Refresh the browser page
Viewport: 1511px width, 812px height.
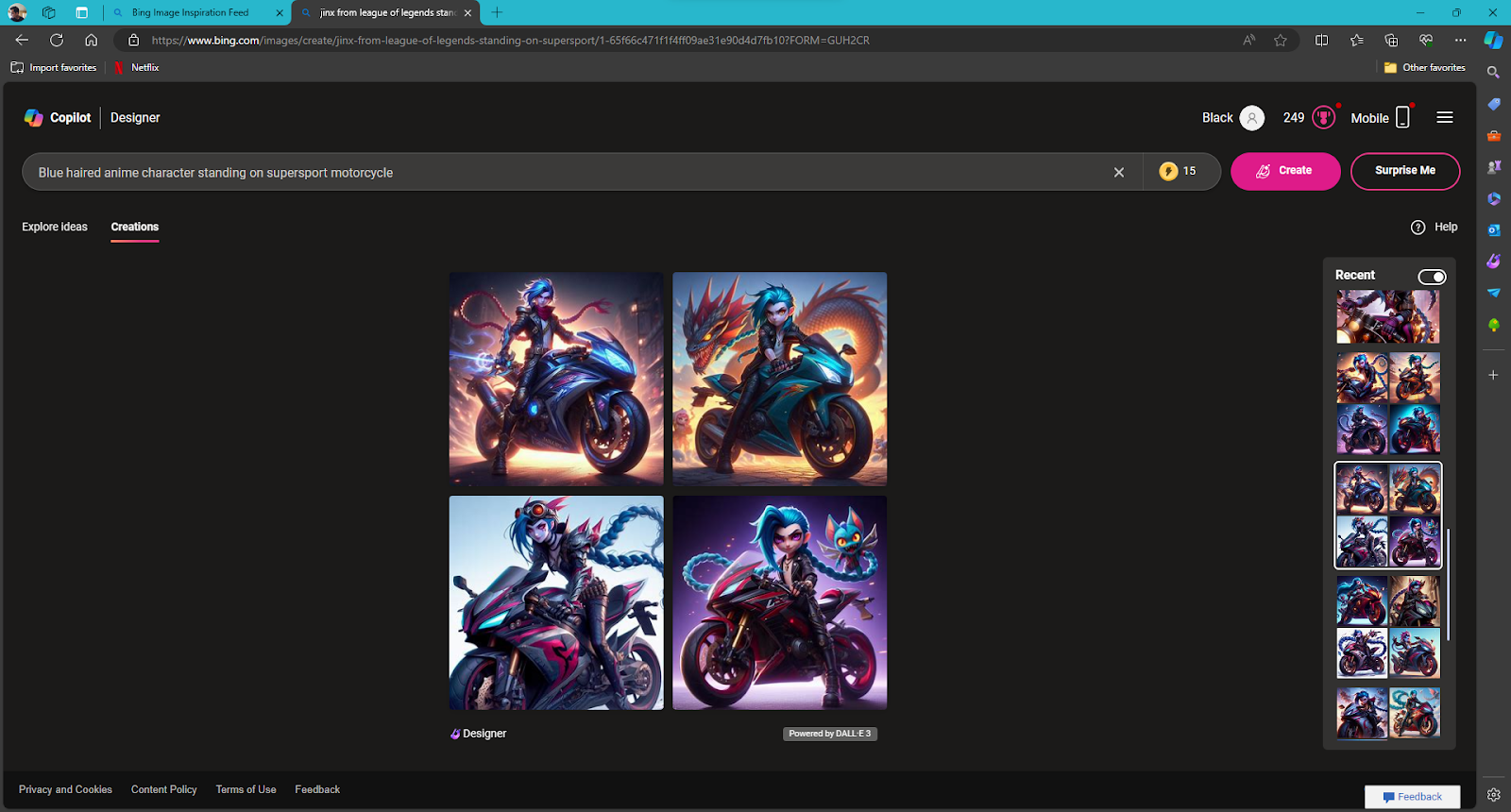point(57,40)
